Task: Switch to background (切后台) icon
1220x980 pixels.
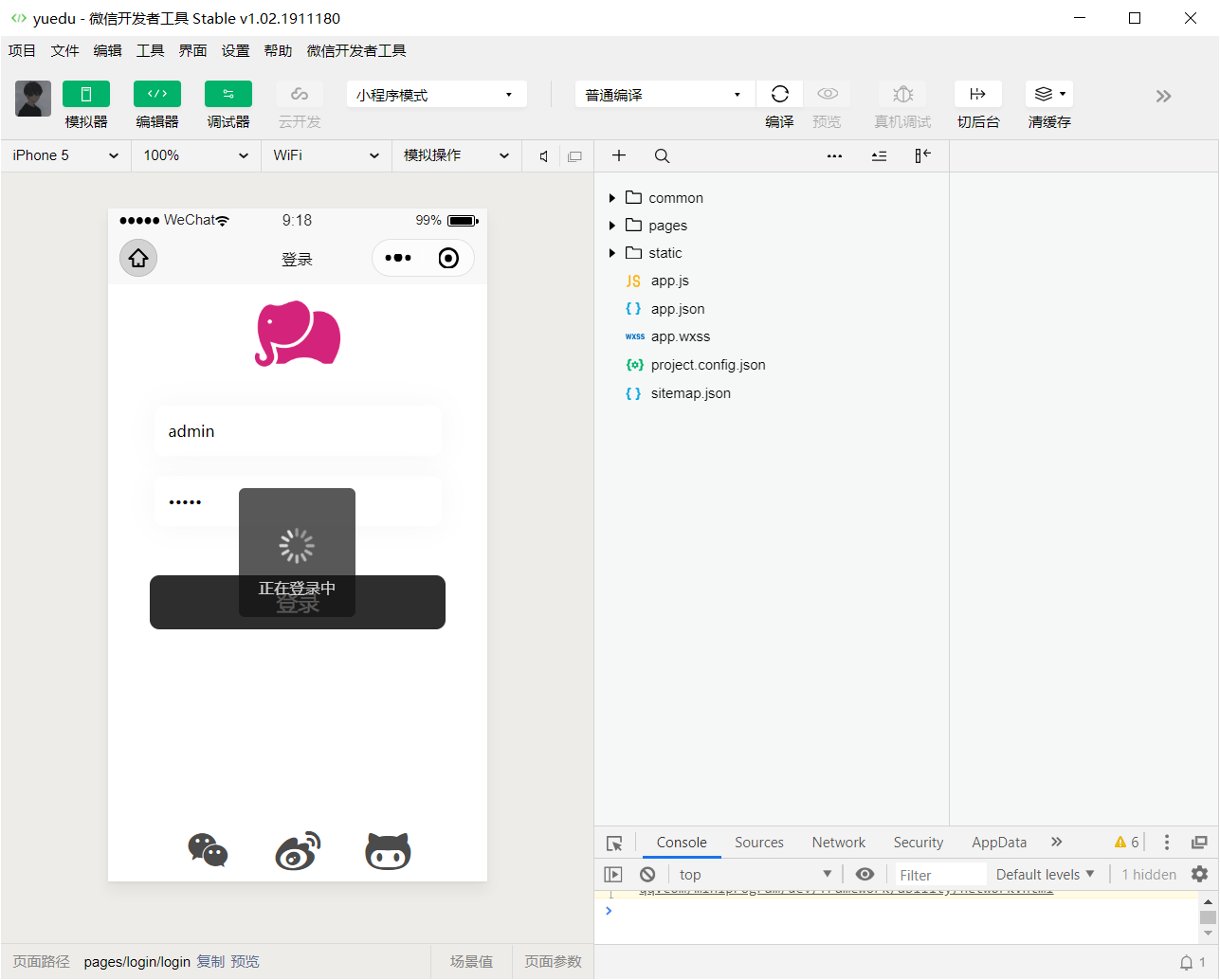Action: (x=978, y=94)
